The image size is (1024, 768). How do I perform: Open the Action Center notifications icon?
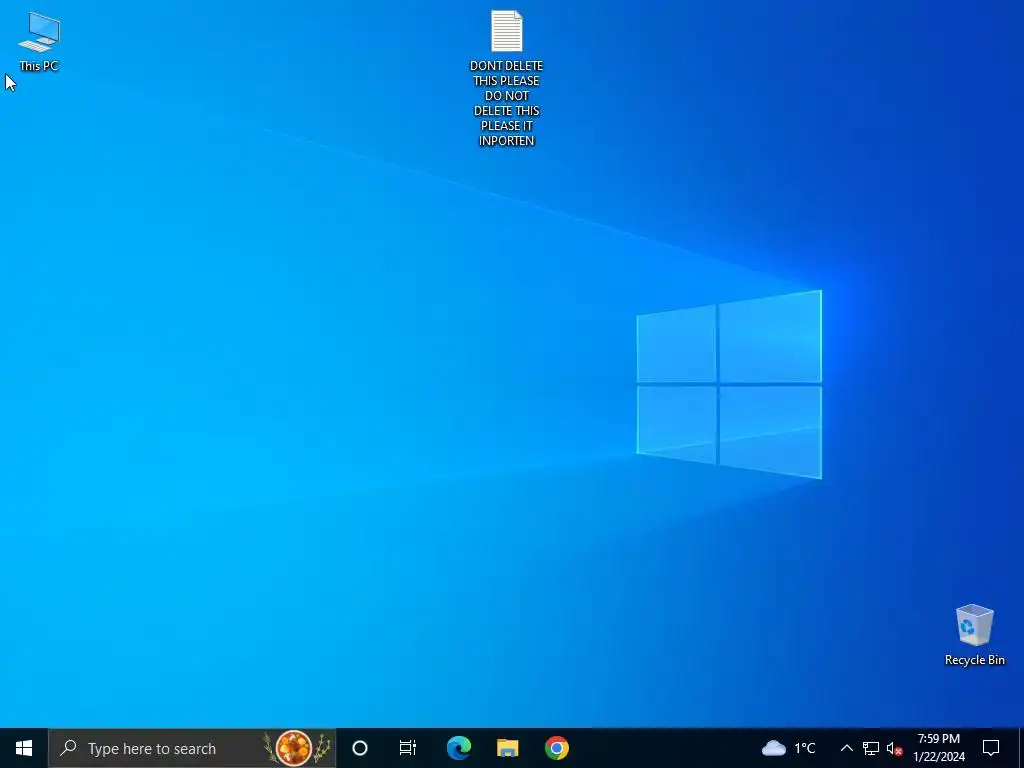click(991, 748)
